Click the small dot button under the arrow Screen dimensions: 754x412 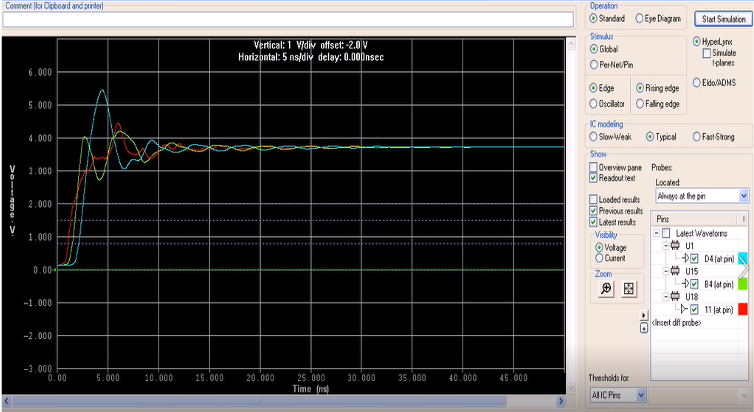(644, 328)
